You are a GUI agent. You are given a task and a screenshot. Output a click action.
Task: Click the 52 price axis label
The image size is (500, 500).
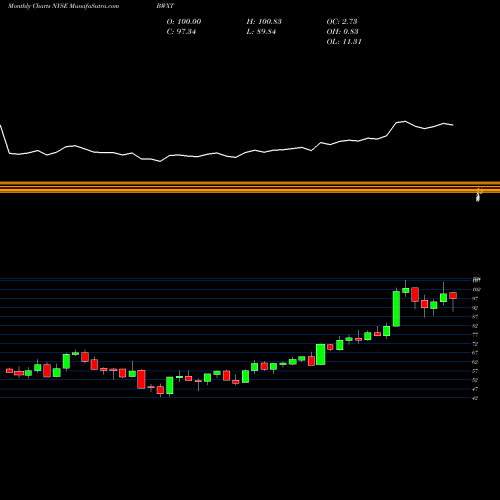click(475, 380)
